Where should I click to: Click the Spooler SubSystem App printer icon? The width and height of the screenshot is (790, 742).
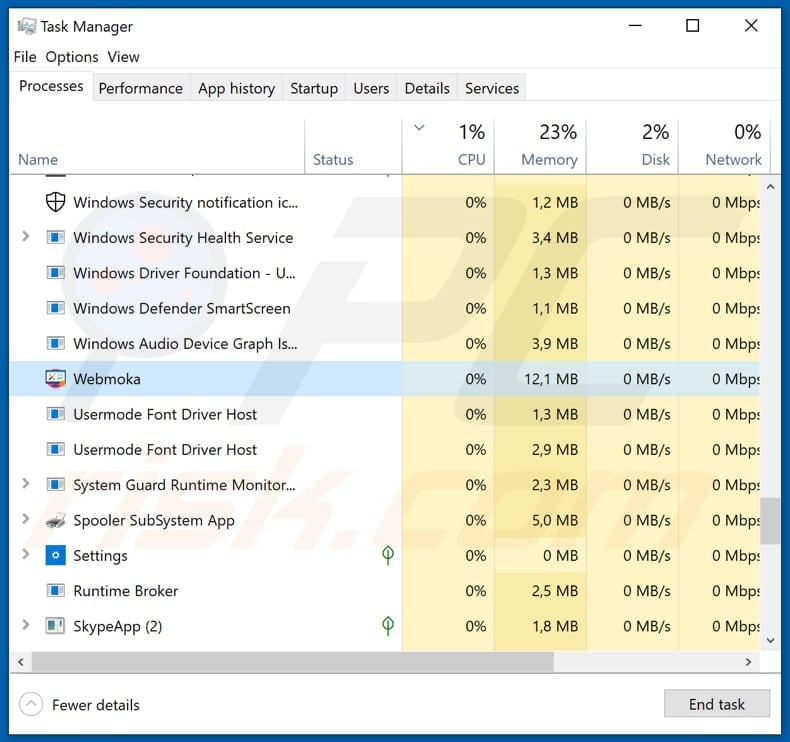(55, 520)
